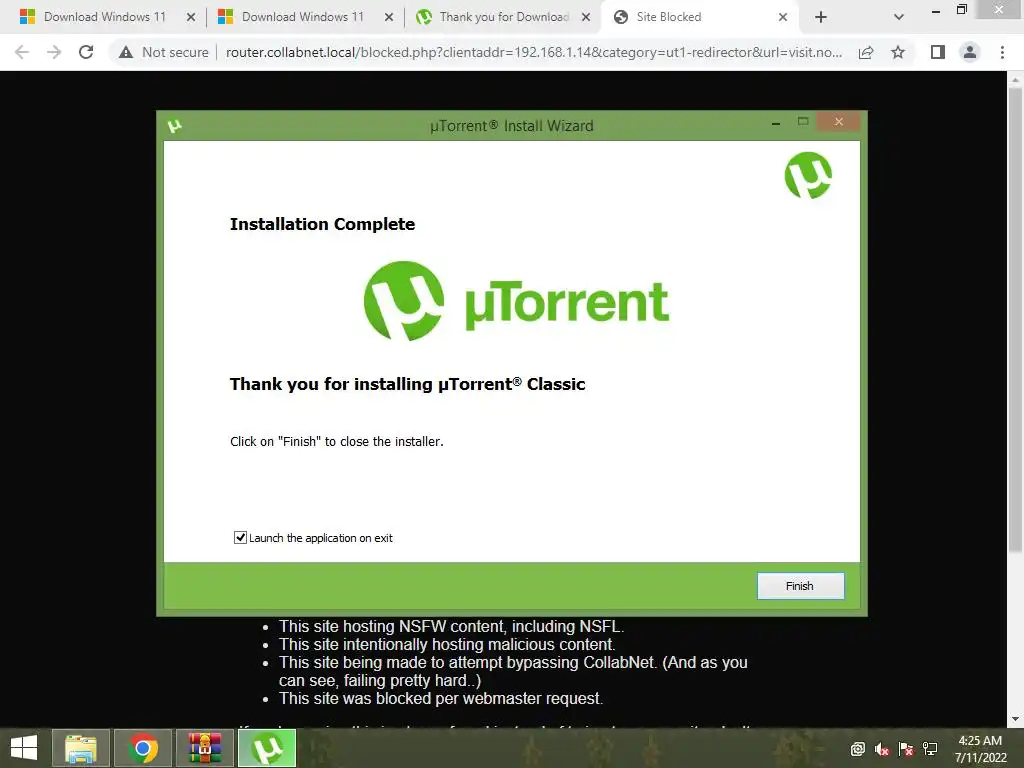Go back in Chrome

point(22,52)
